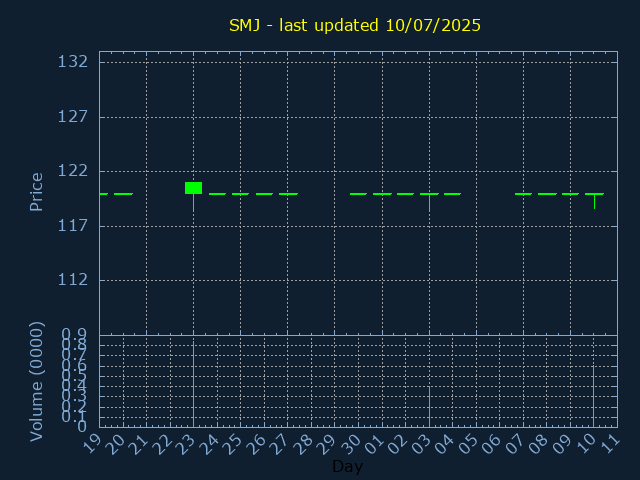
Task: Click the lower wick under day 10 price
Action: click(594, 201)
